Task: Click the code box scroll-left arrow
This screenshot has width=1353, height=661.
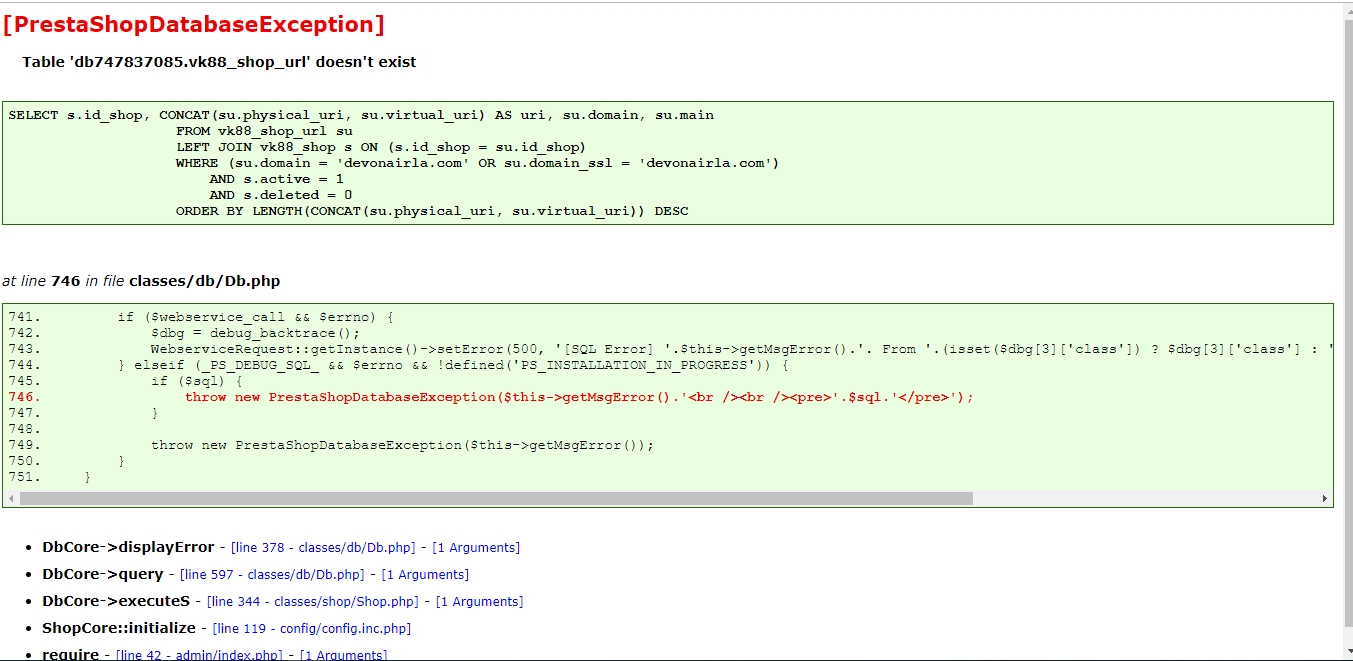Action: (11, 498)
